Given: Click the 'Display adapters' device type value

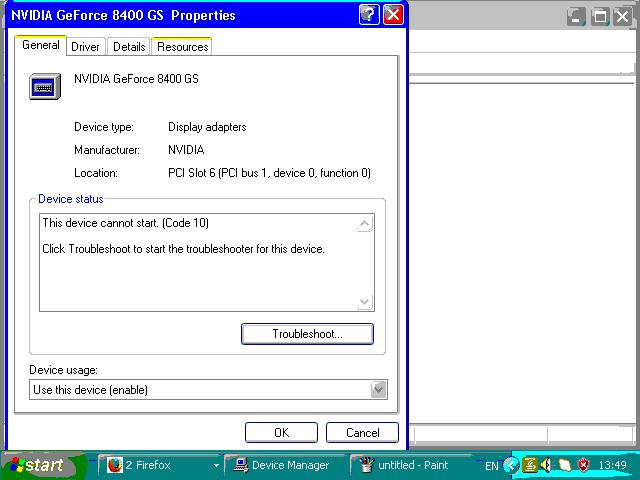Looking at the screenshot, I should 207,127.
